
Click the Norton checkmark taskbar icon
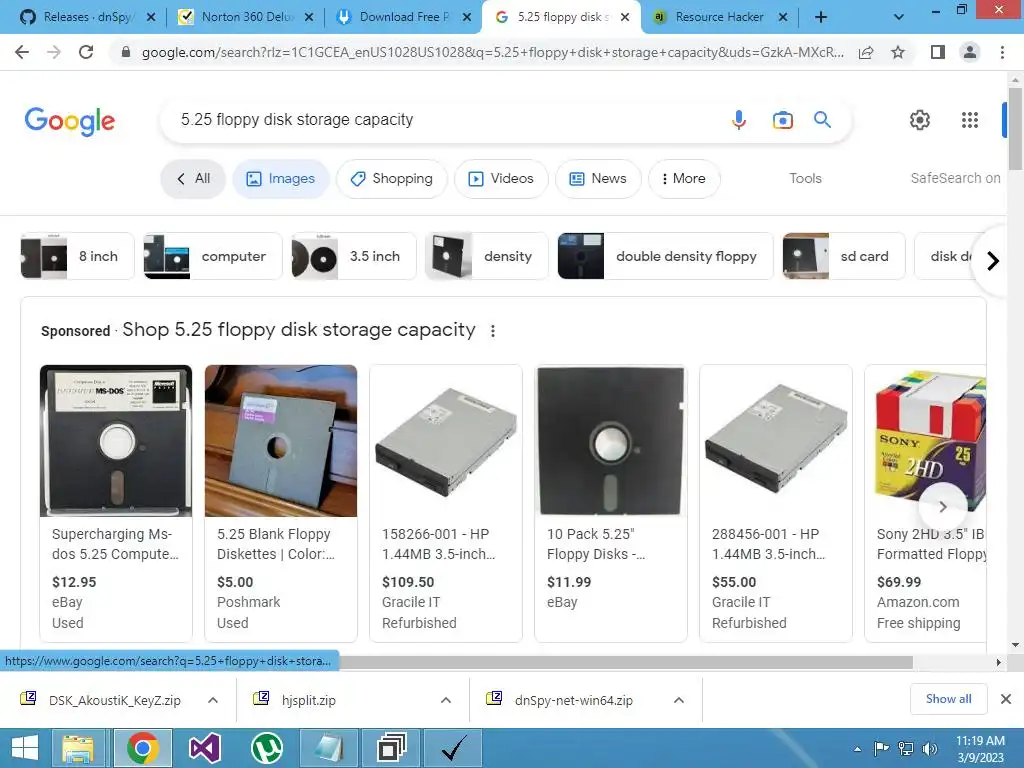453,748
